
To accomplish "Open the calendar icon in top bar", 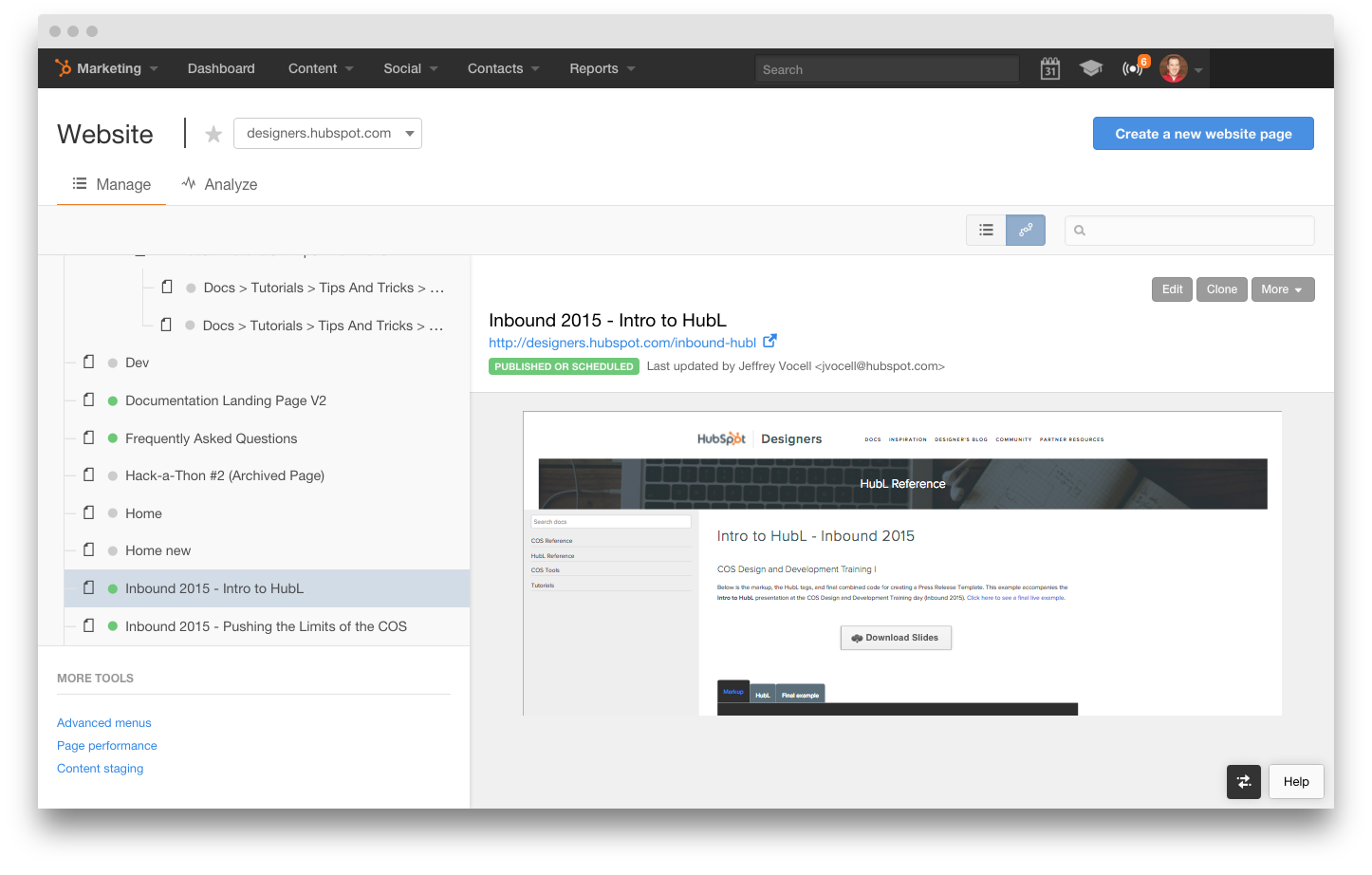I will pyautogui.click(x=1049, y=68).
